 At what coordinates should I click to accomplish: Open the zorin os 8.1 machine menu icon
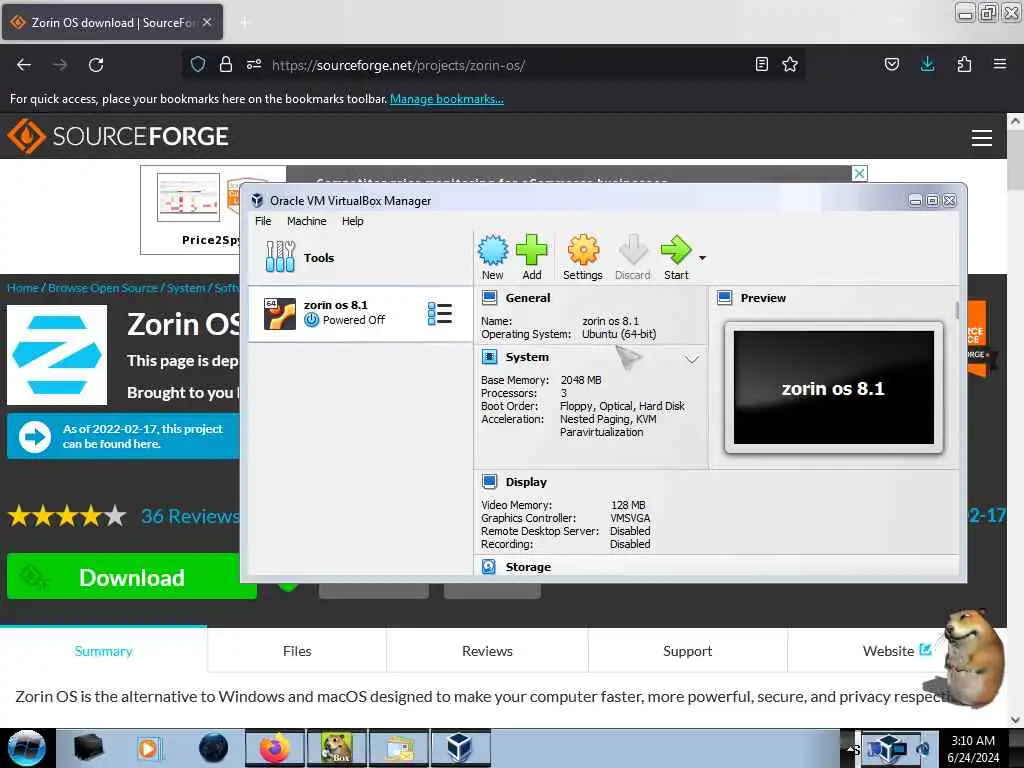point(440,313)
